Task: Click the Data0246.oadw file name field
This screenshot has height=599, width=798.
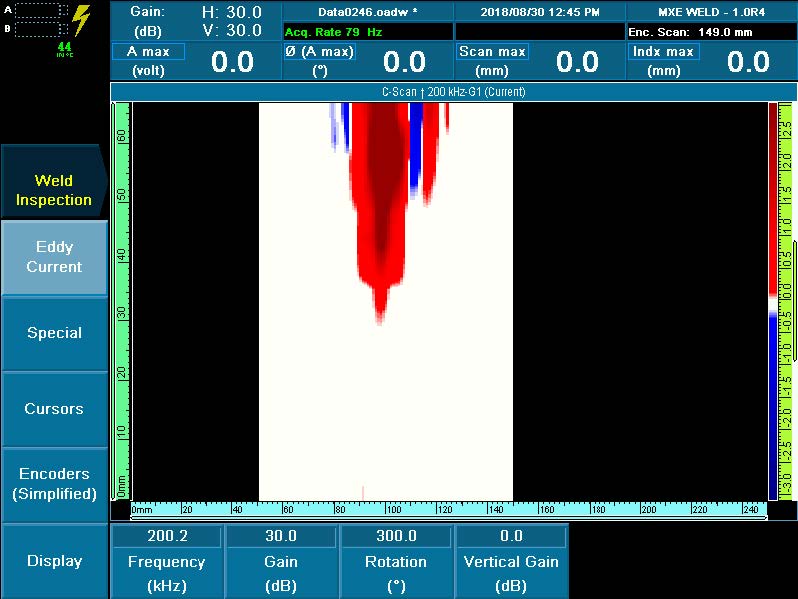Action: coord(366,13)
